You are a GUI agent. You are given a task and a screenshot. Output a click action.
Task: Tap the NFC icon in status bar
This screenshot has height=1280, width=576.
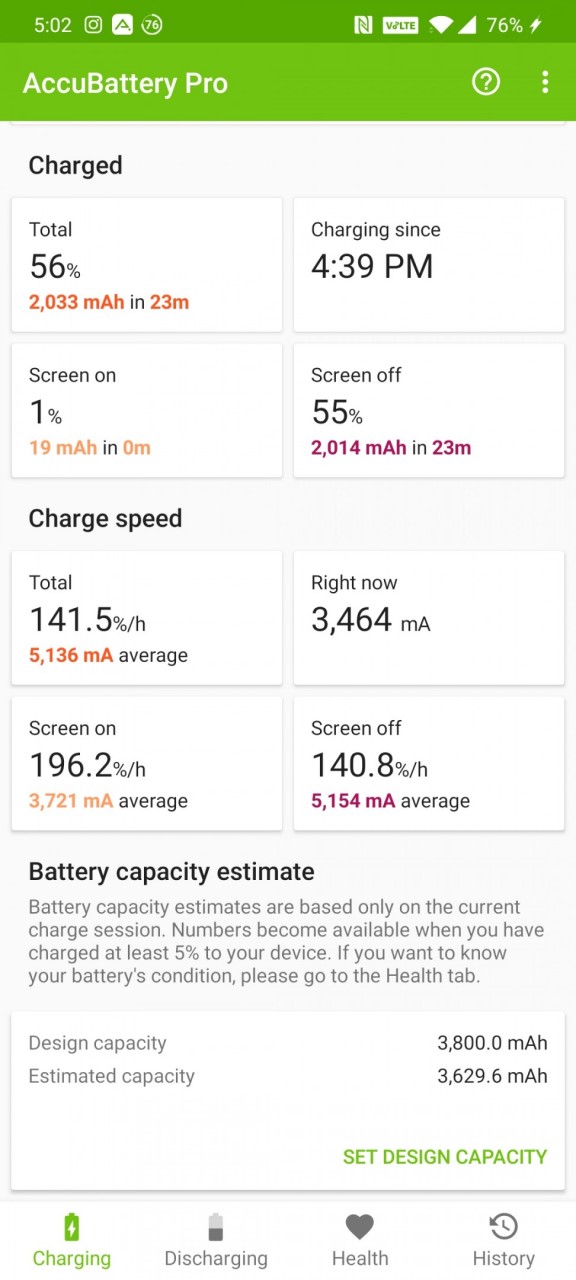coord(363,25)
